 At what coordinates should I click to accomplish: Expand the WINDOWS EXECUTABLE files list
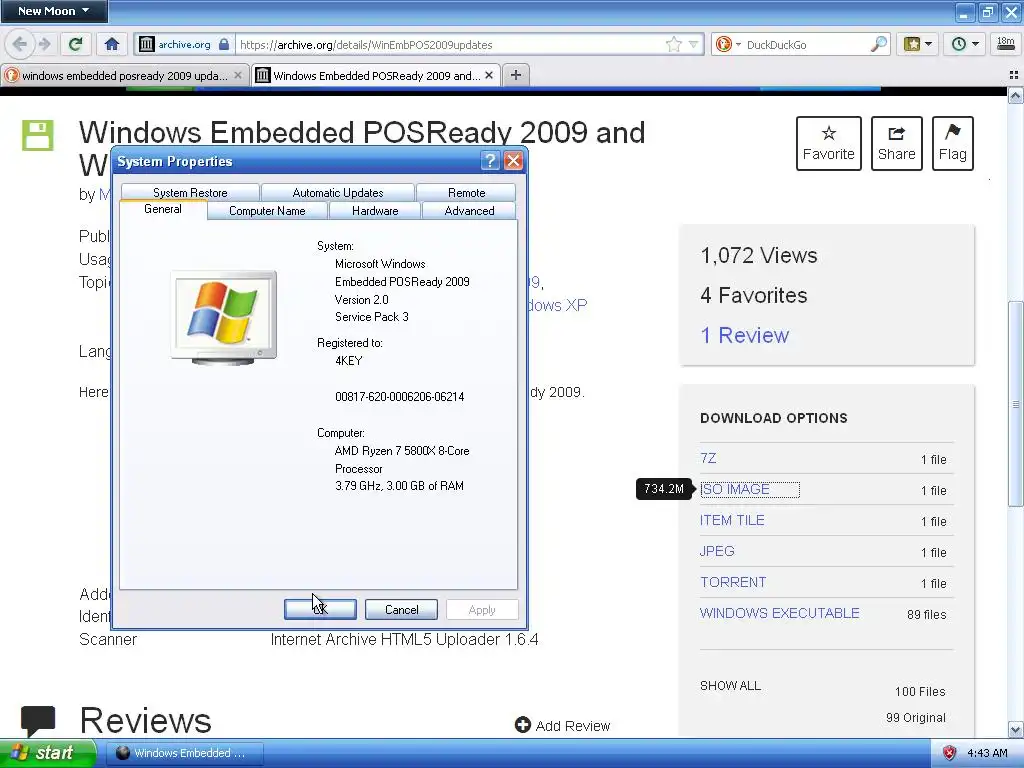[780, 613]
